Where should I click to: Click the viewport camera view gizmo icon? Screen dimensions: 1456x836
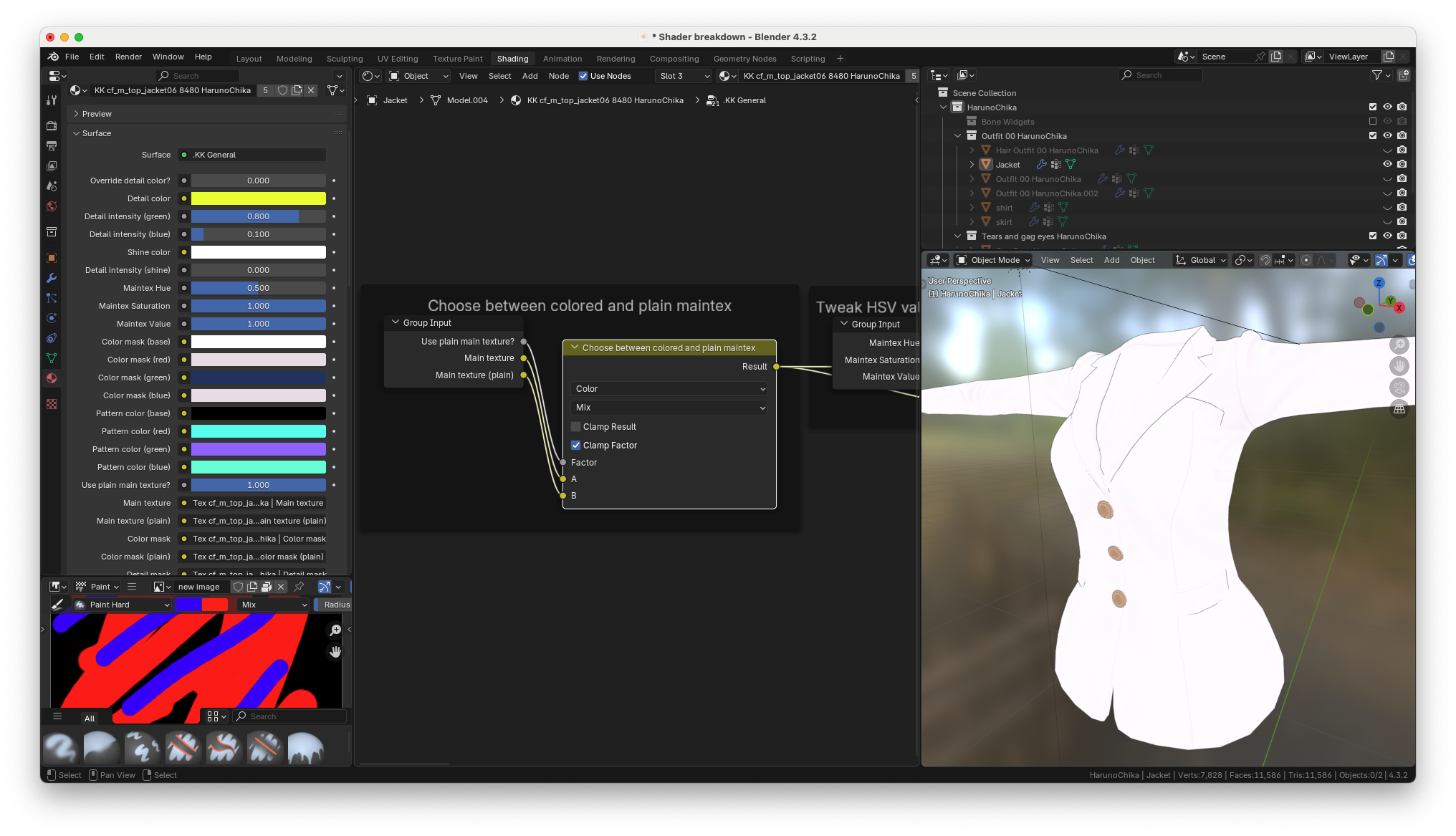point(1399,388)
